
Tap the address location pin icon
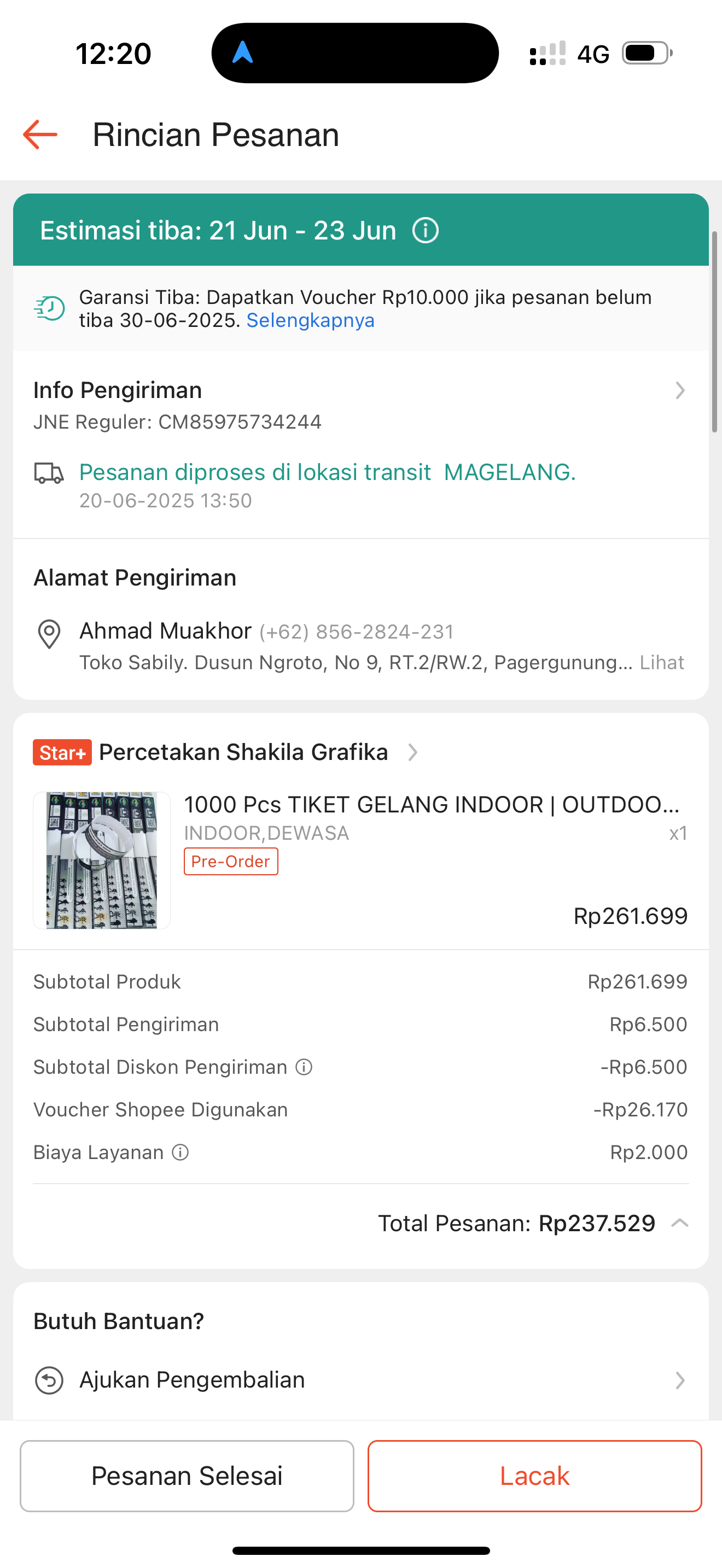pyautogui.click(x=49, y=634)
